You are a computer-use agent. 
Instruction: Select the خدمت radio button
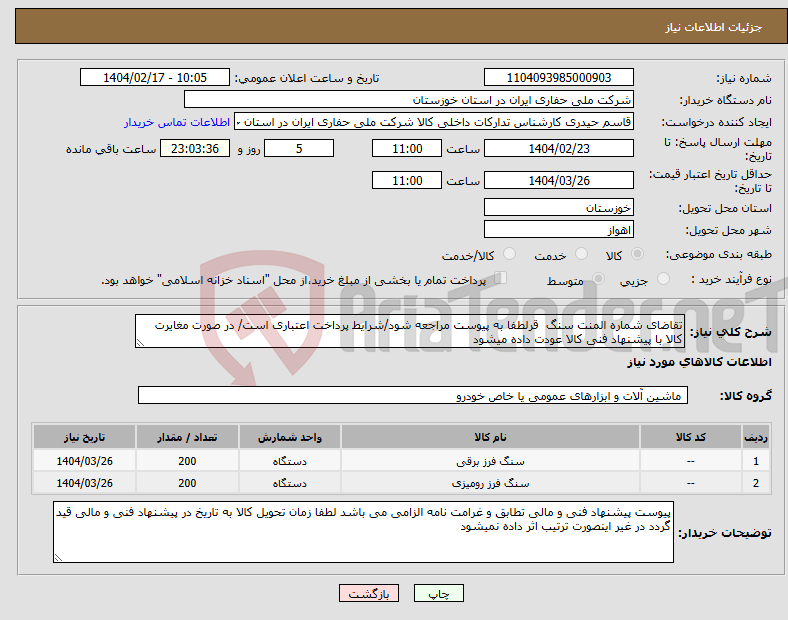tap(581, 254)
